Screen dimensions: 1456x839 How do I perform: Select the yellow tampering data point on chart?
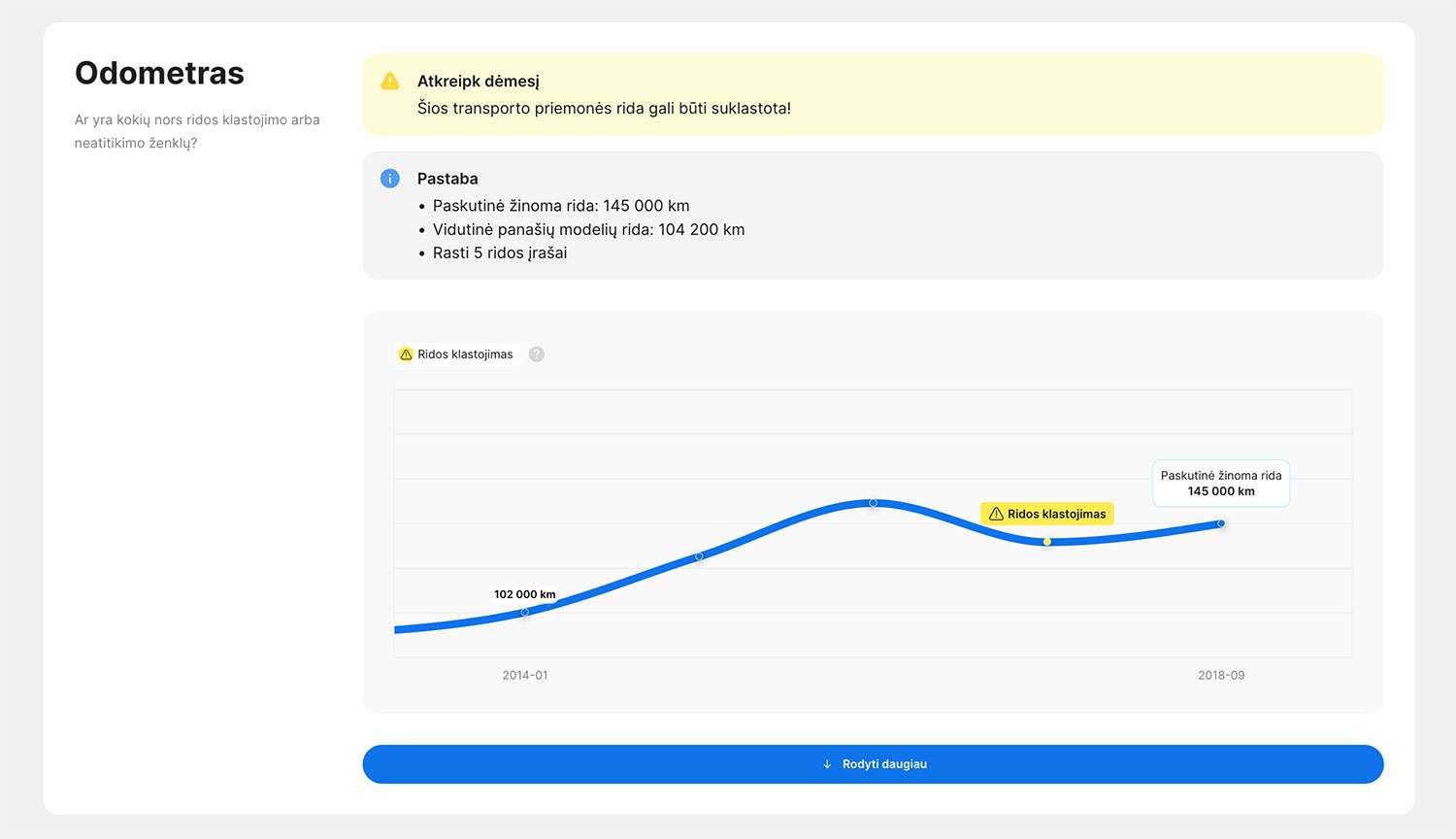click(x=1047, y=542)
